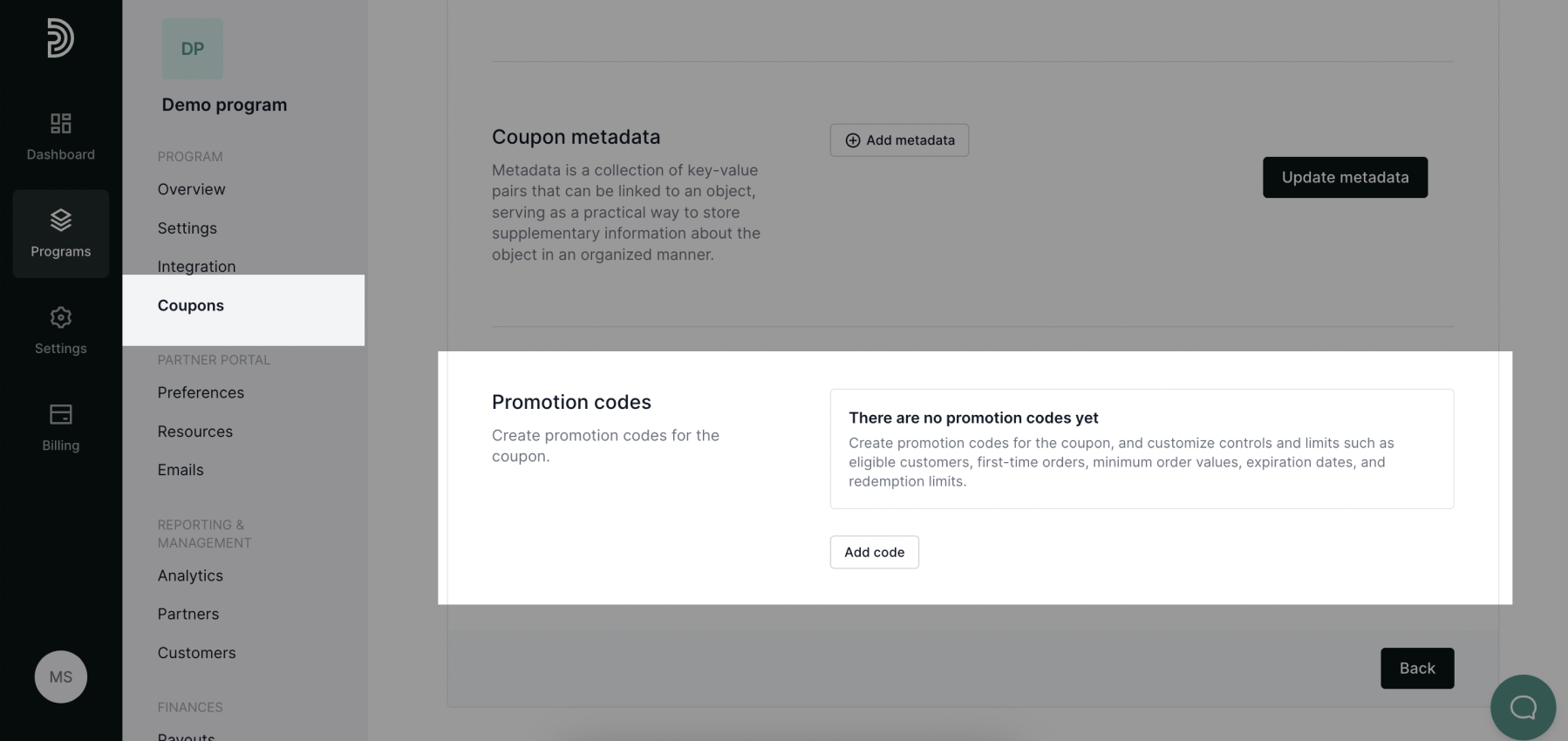Select the Programs stack icon
The height and width of the screenshot is (741, 1568).
60,233
